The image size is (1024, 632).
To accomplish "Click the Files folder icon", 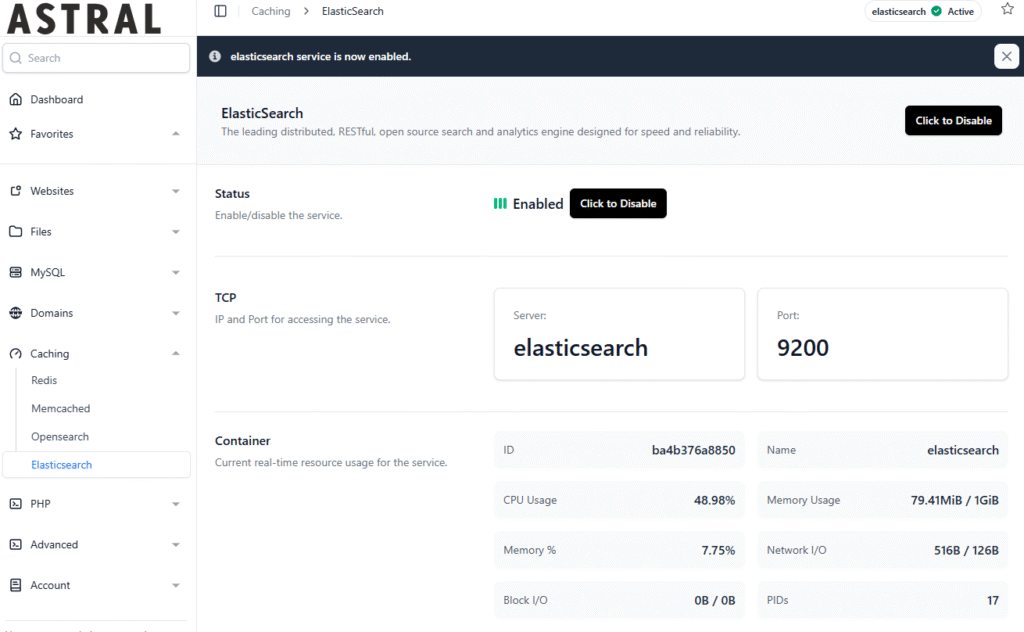I will point(16,232).
